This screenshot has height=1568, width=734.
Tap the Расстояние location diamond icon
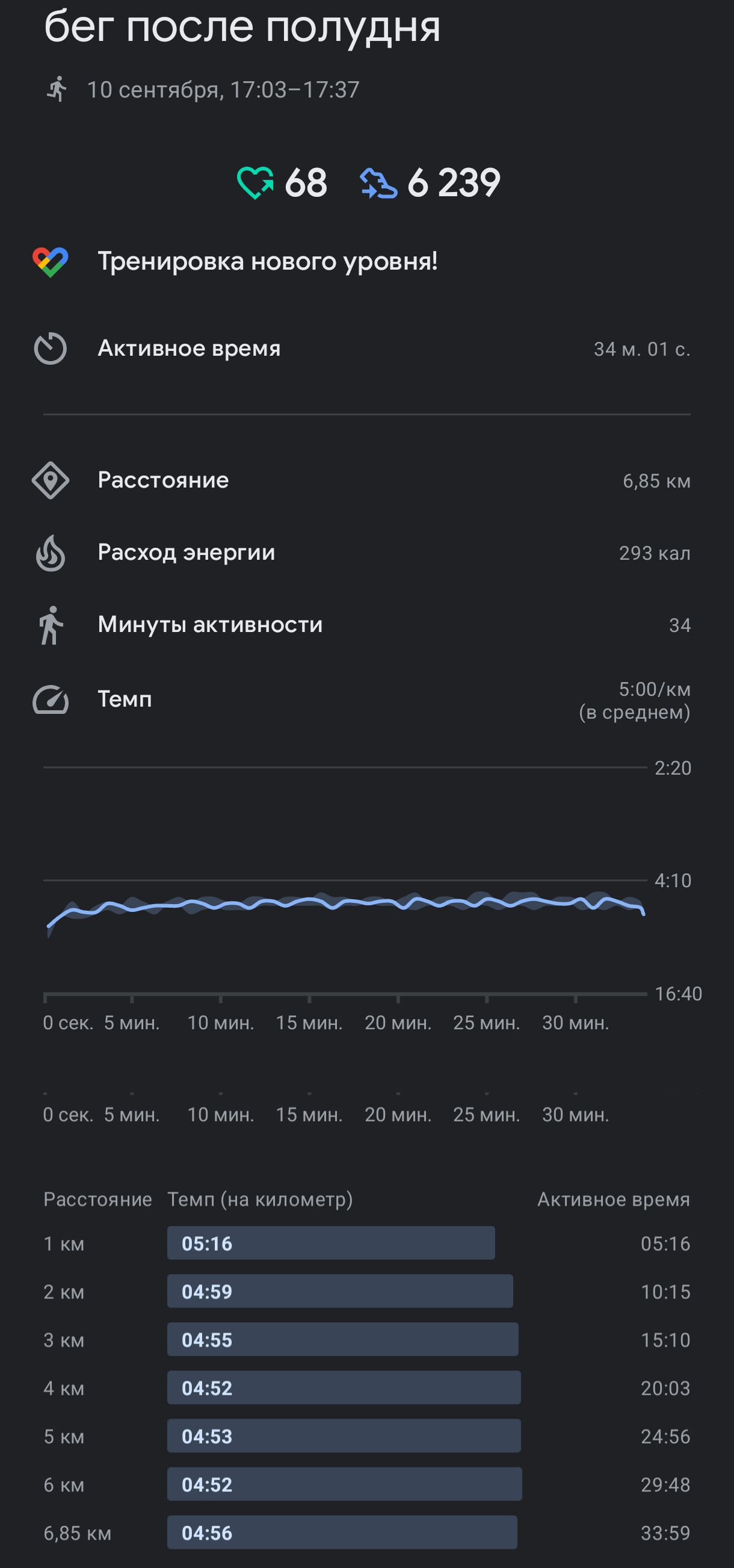pos(51,481)
